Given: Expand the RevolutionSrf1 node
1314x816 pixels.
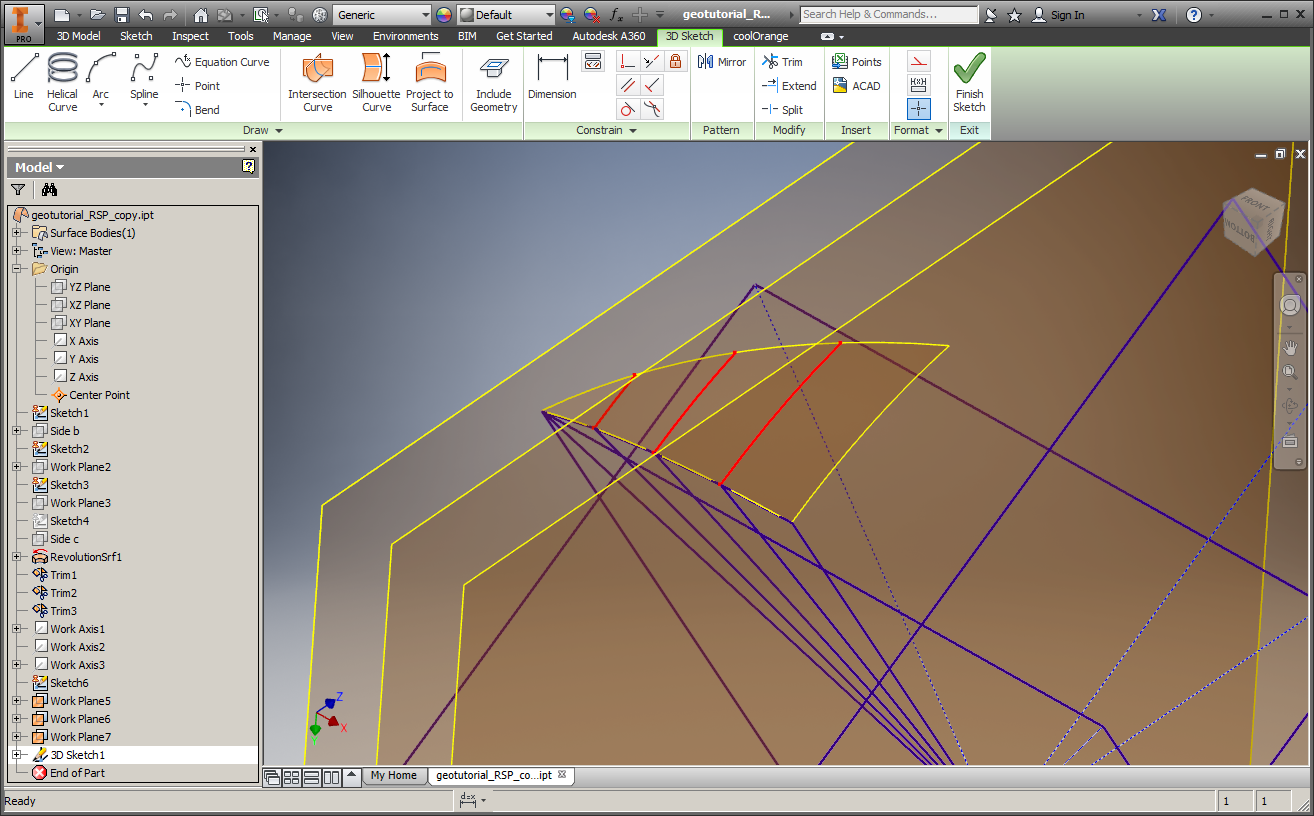Looking at the screenshot, I should coord(16,557).
